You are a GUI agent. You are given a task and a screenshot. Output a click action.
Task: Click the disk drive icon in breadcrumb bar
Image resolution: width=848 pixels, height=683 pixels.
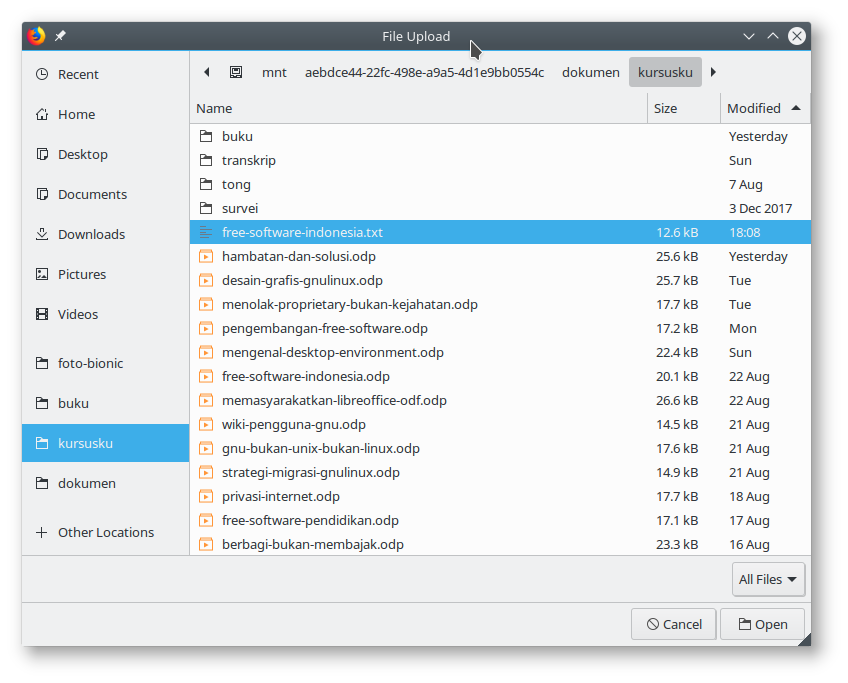pyautogui.click(x=236, y=72)
